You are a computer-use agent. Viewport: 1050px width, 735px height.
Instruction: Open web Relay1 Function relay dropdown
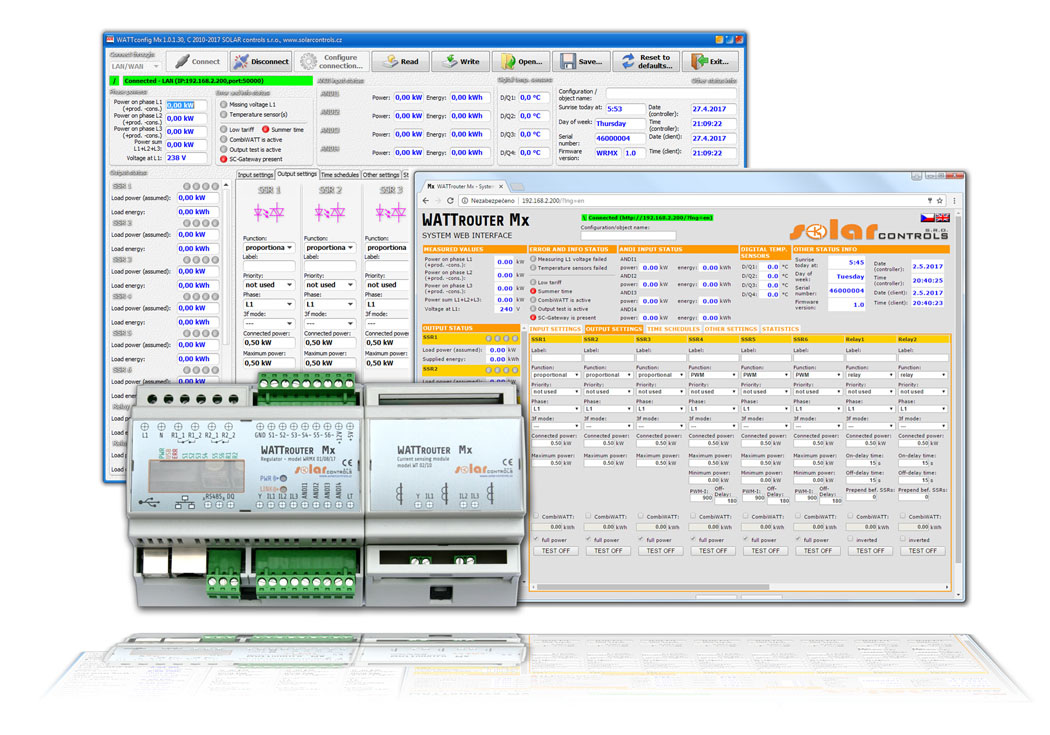(870, 375)
